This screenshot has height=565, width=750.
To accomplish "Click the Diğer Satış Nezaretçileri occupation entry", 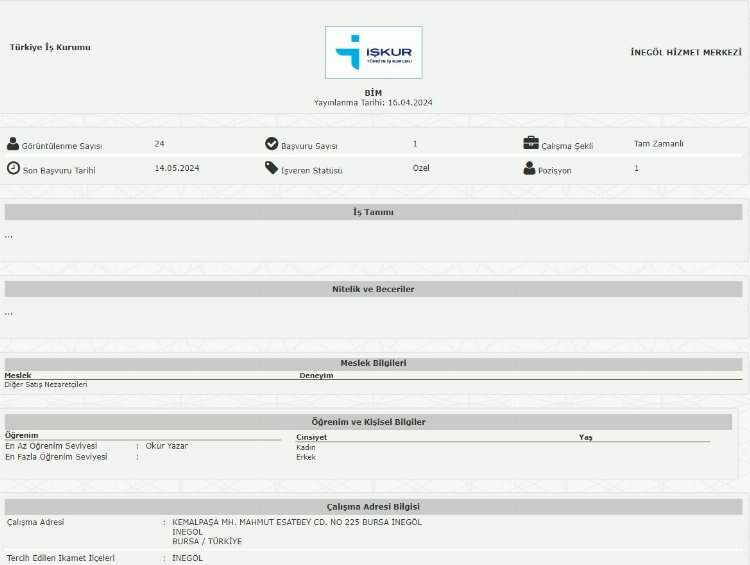I will (x=46, y=384).
